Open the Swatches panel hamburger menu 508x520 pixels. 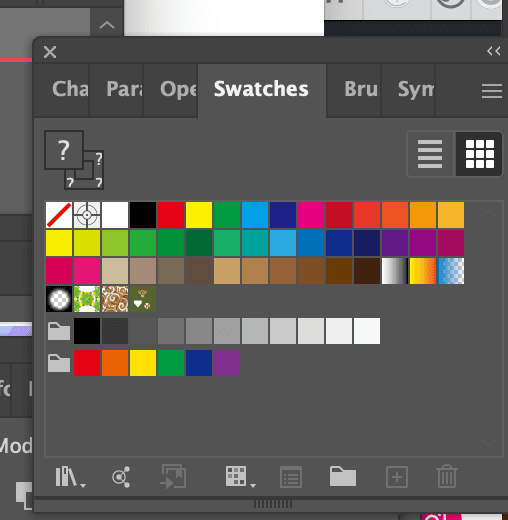click(492, 91)
